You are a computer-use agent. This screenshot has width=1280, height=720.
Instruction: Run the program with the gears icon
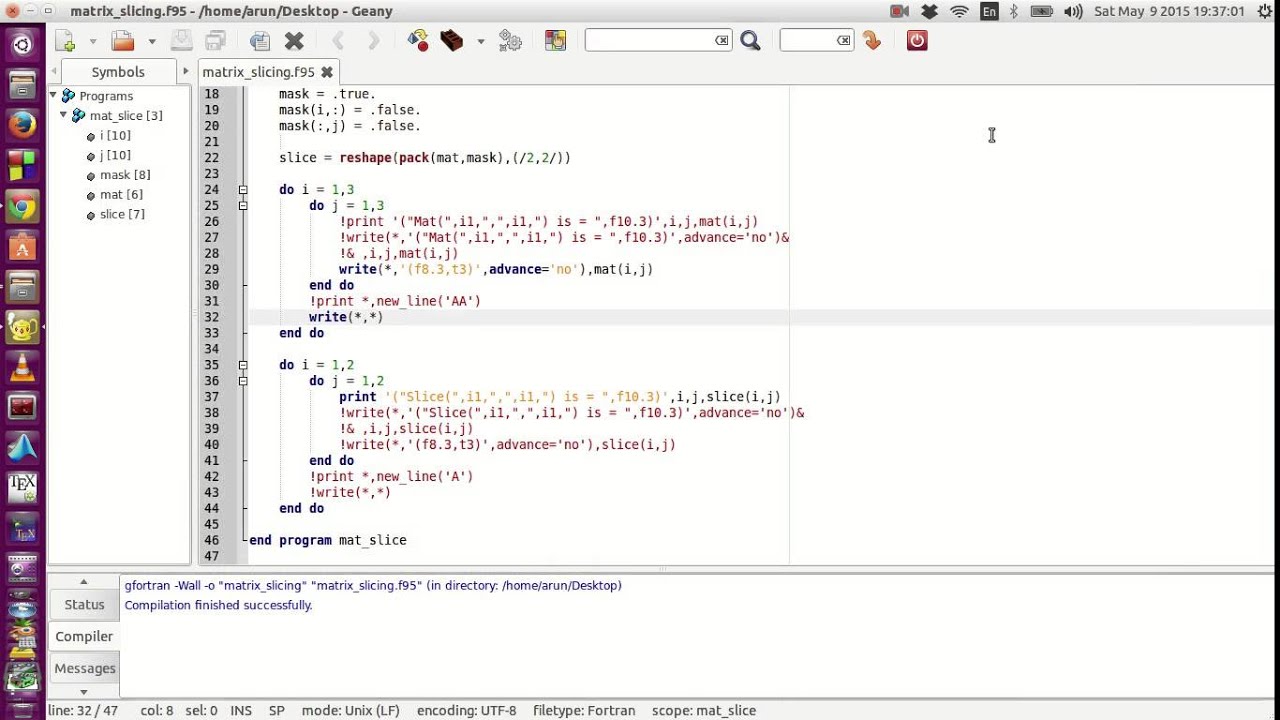click(510, 41)
